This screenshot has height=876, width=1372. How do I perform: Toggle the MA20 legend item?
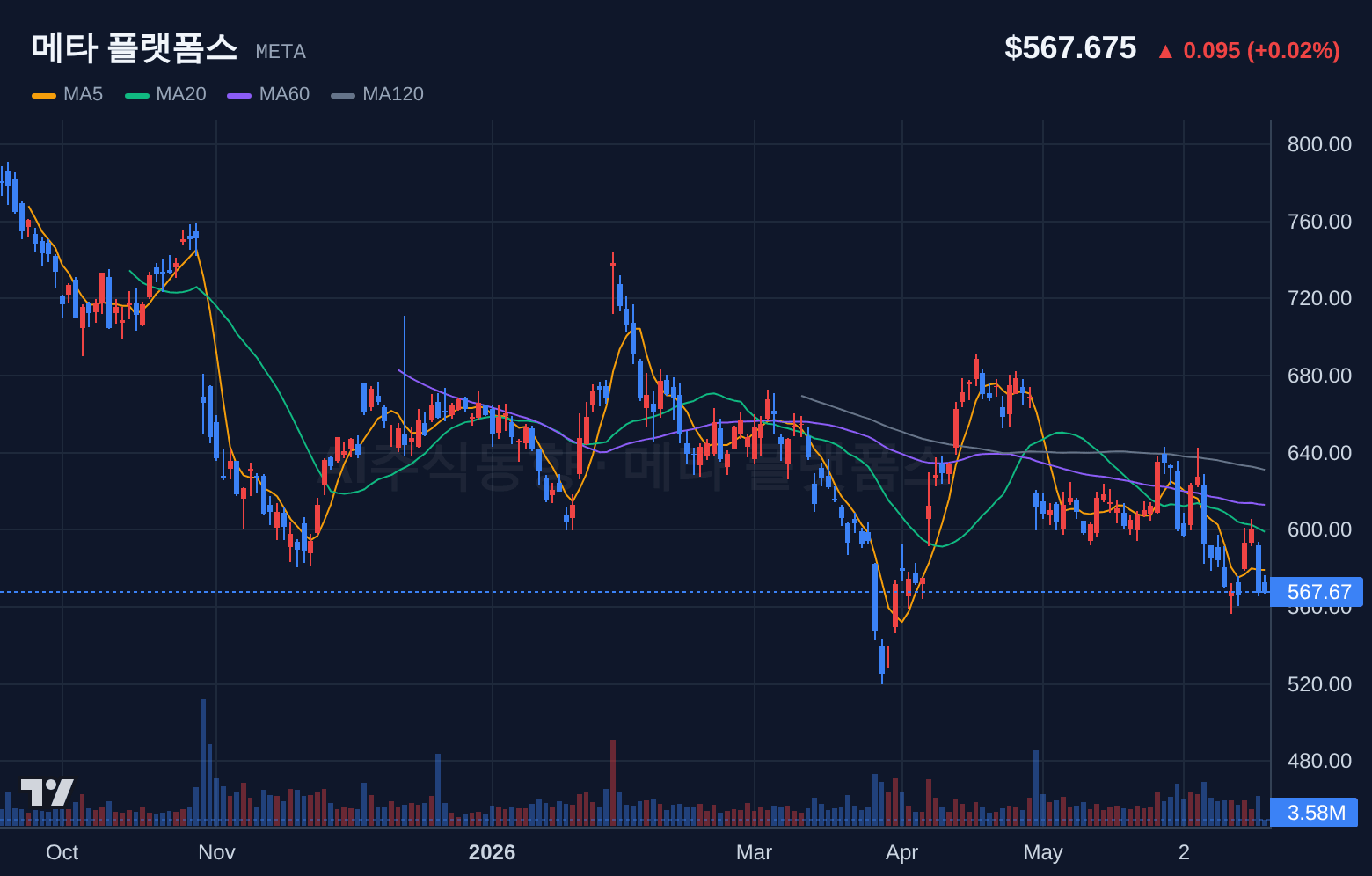click(165, 94)
